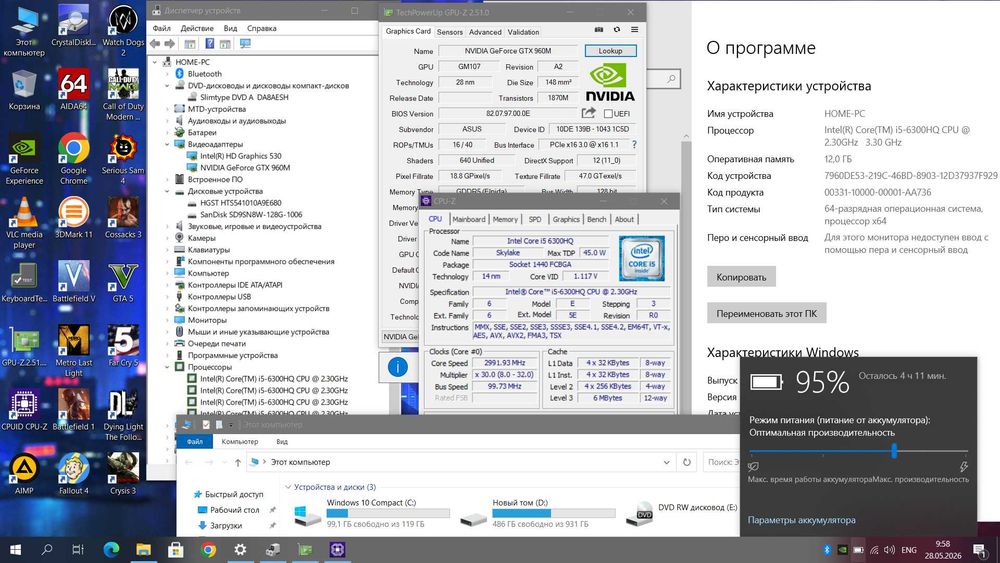
Task: Click Device Manager forward arrow toolbar icon
Action: coord(170,43)
